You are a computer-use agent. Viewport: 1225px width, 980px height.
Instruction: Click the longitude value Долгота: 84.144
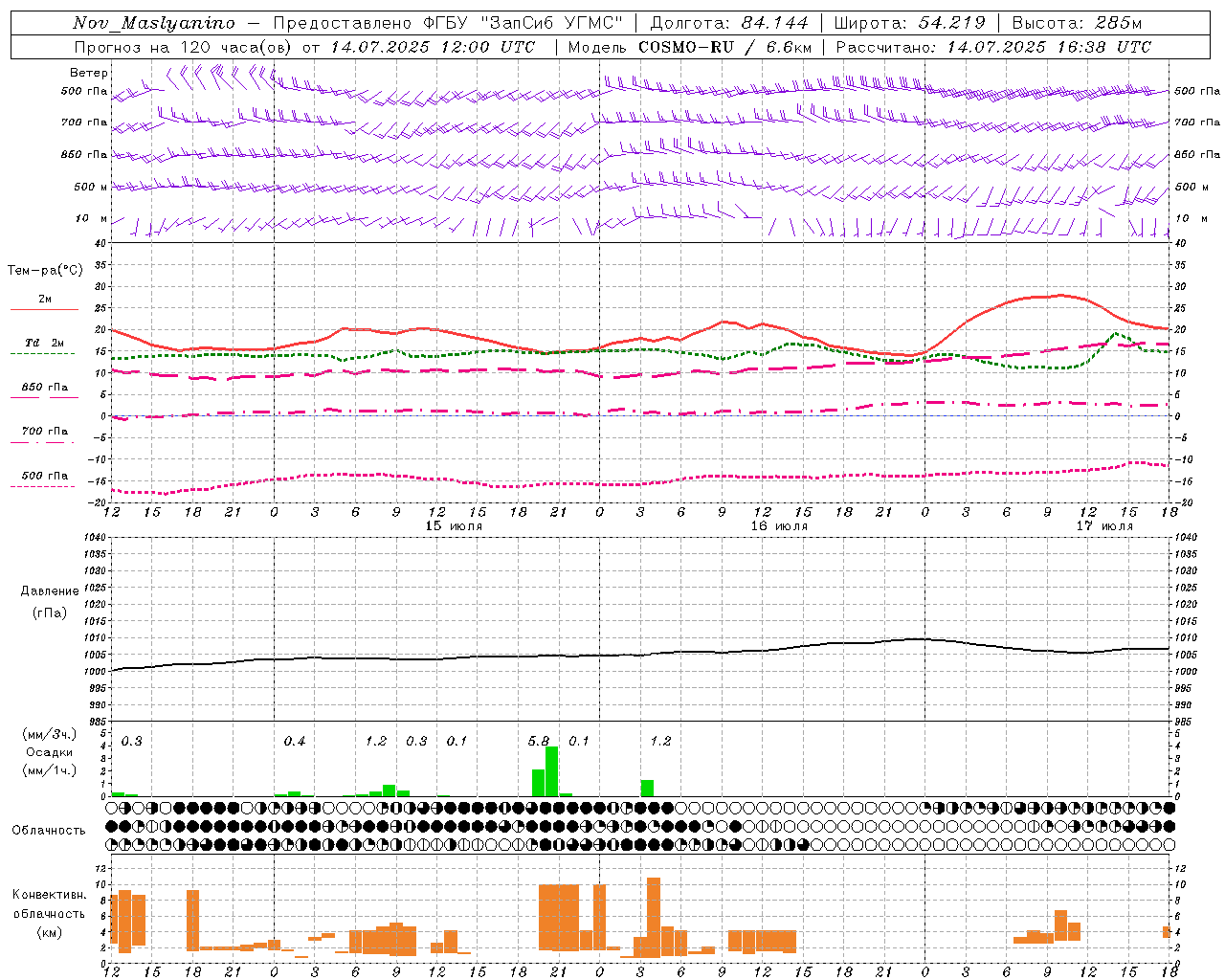pos(729,23)
